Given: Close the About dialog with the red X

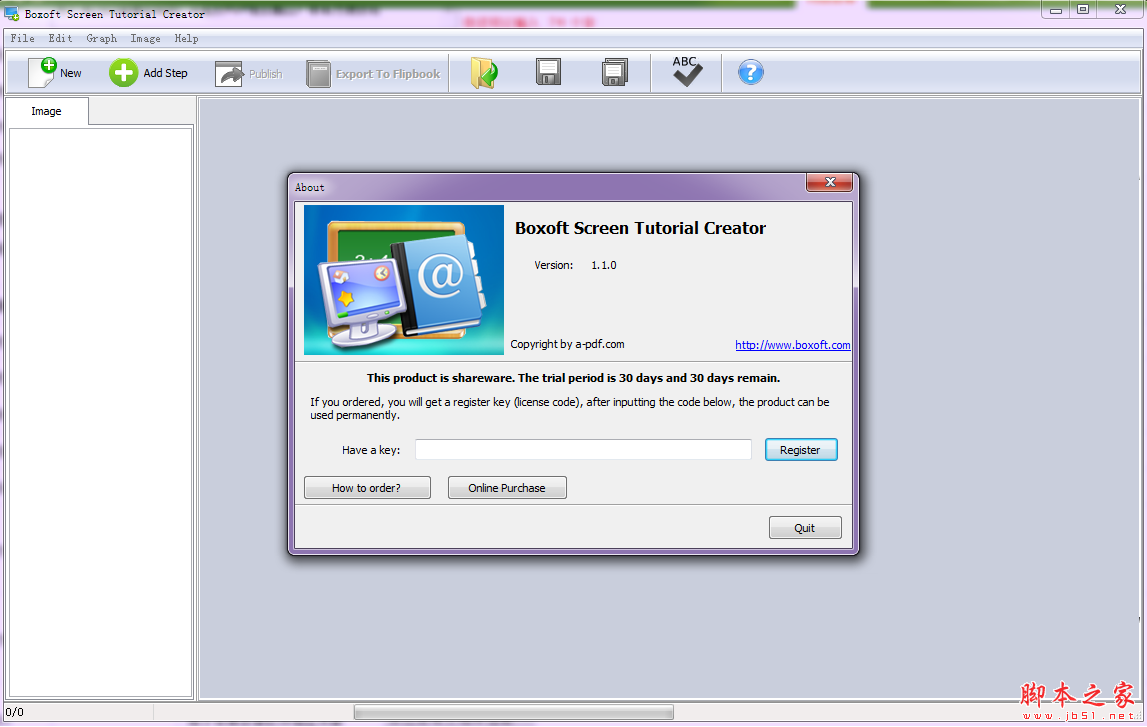Looking at the screenshot, I should (830, 182).
